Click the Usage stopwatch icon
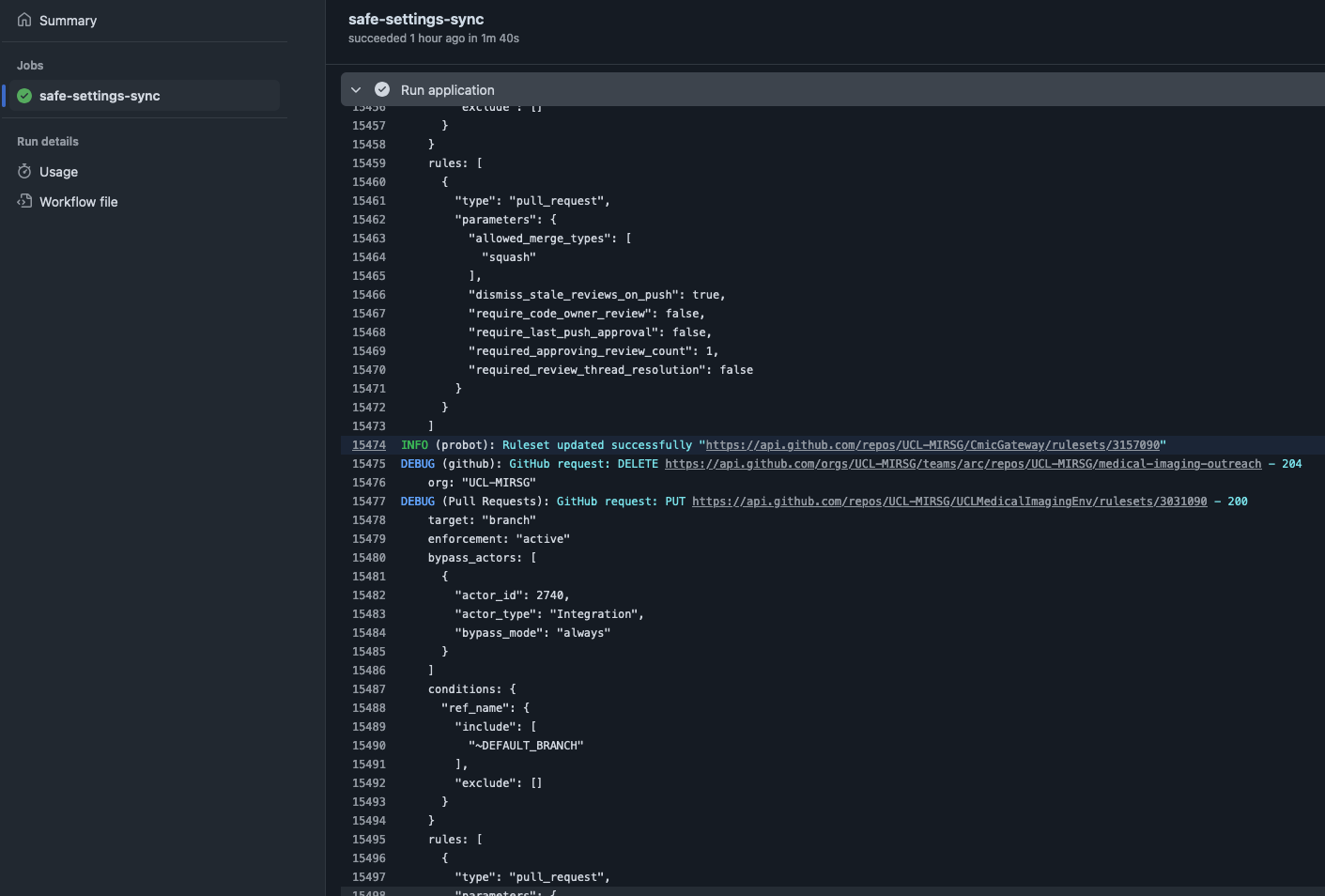Screen dimensions: 1325x896 pos(24,172)
